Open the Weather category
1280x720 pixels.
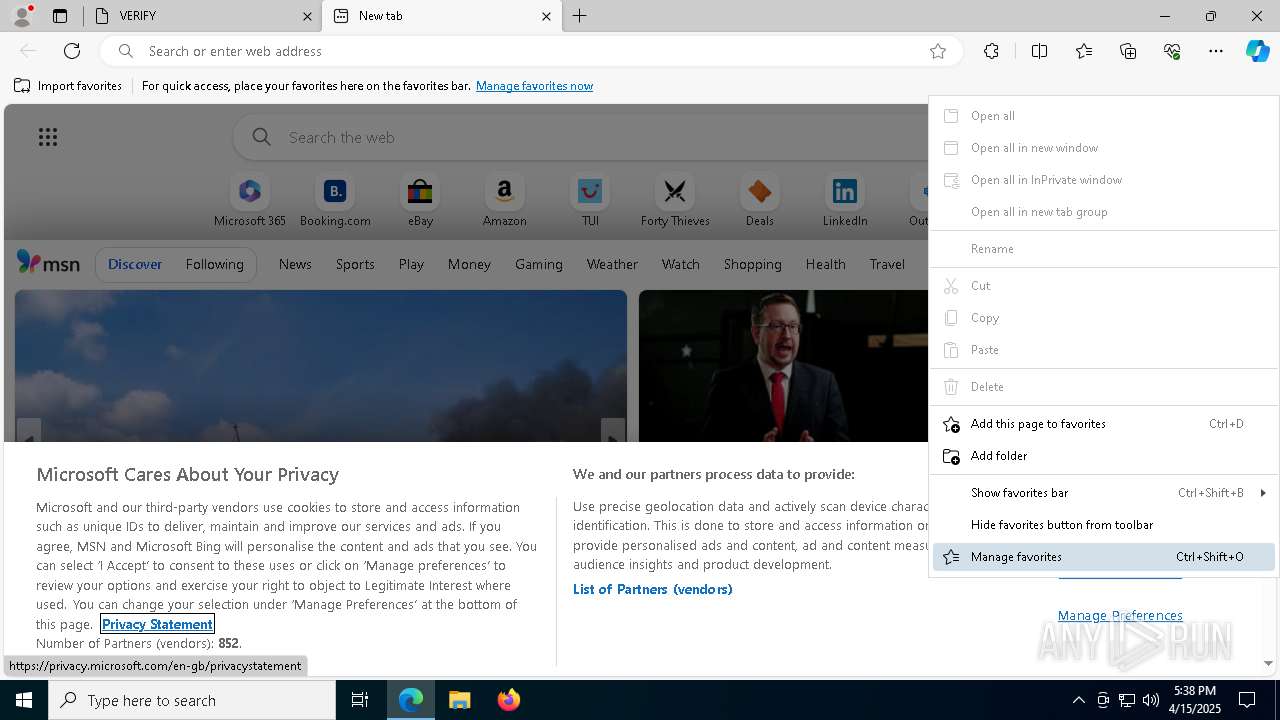pos(612,264)
